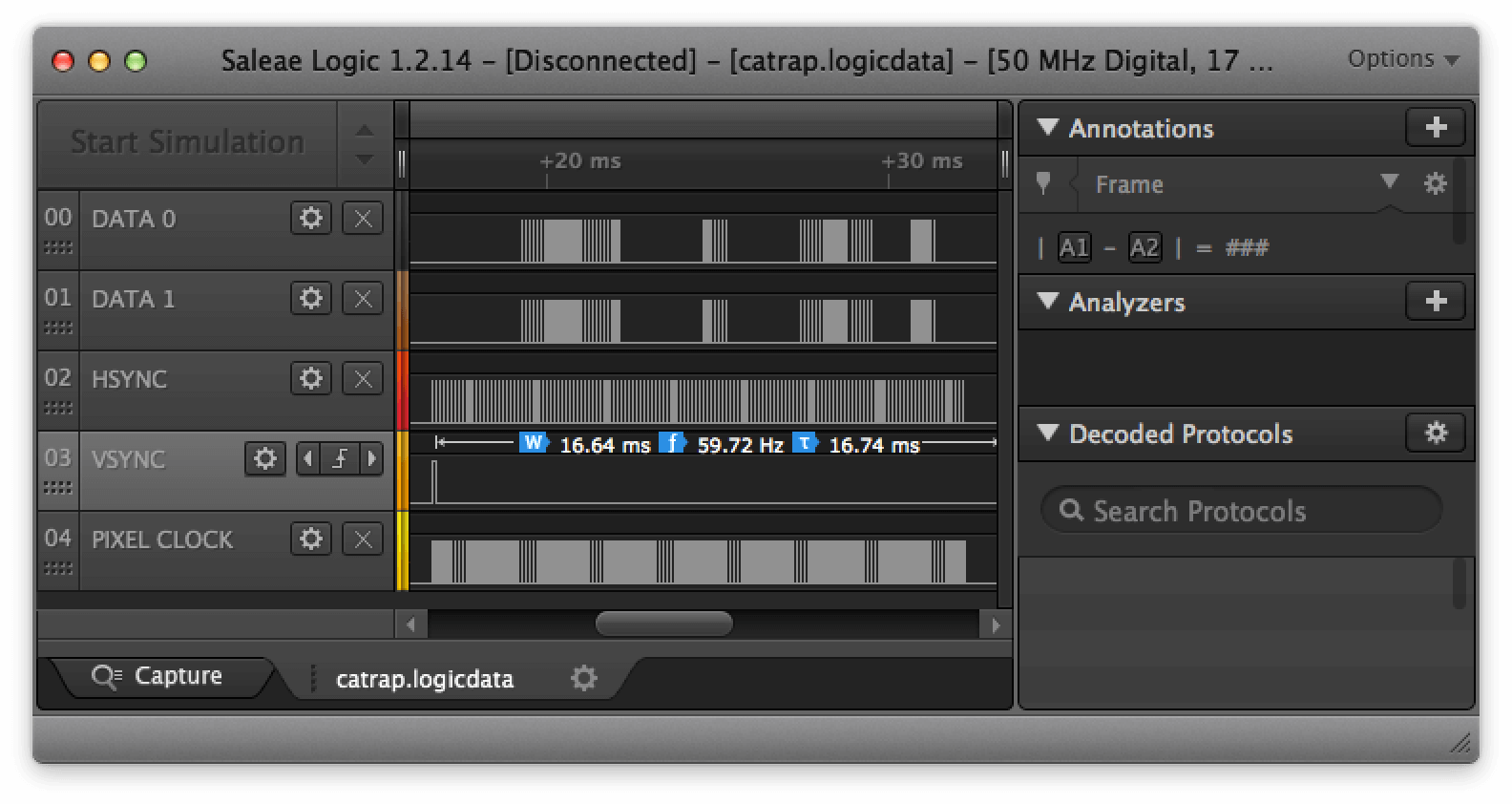Viewport: 1512px width, 804px height.
Task: Jump to next VSYNC edge
Action: (x=371, y=459)
